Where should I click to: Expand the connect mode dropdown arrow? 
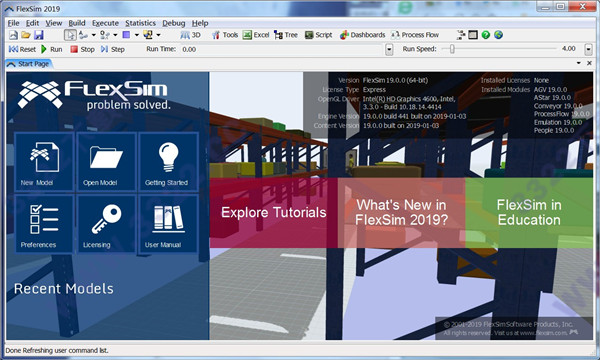[93, 35]
